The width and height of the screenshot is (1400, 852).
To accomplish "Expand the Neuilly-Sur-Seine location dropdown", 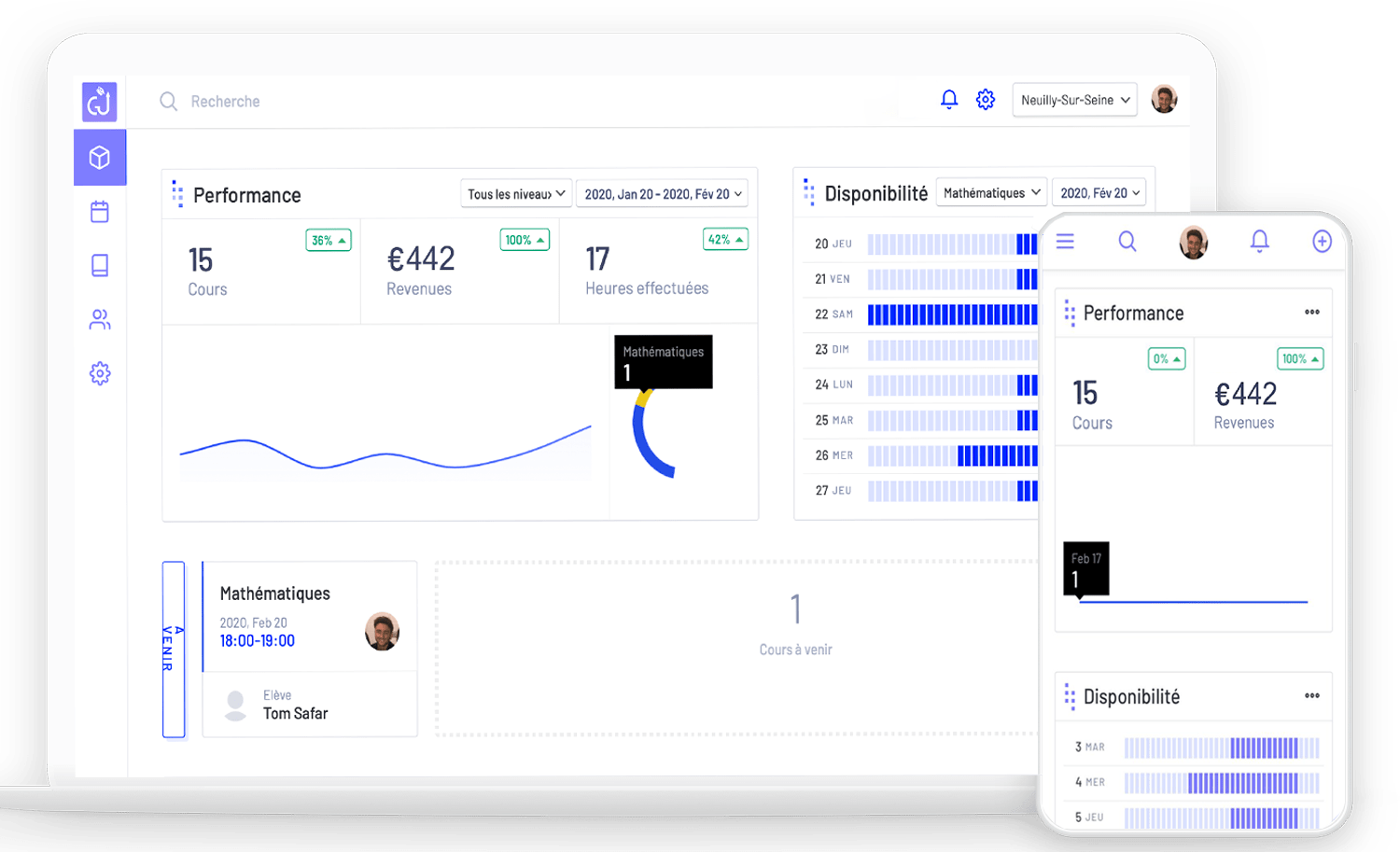I will coord(1074,100).
